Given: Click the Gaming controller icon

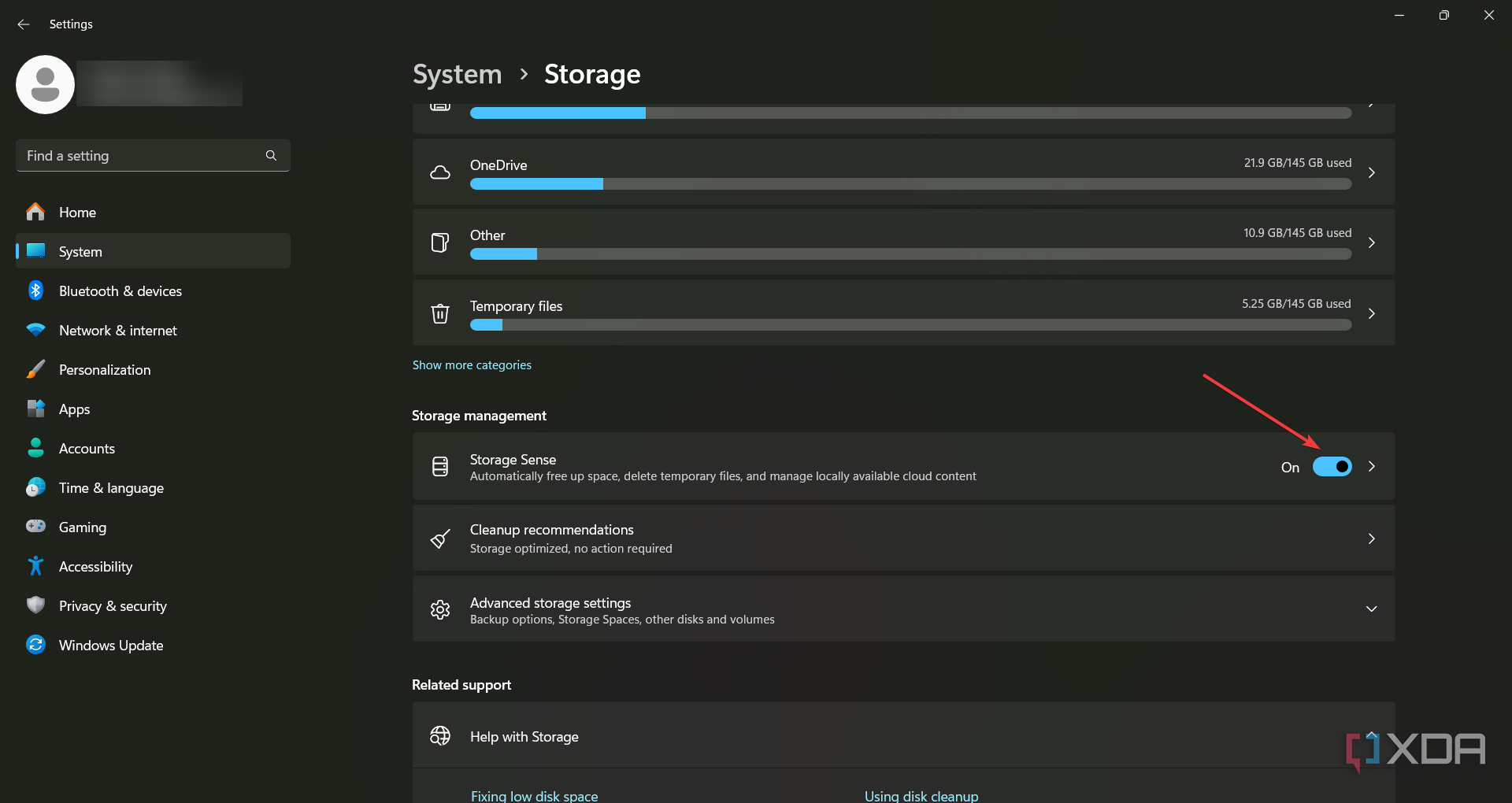Looking at the screenshot, I should (x=35, y=526).
